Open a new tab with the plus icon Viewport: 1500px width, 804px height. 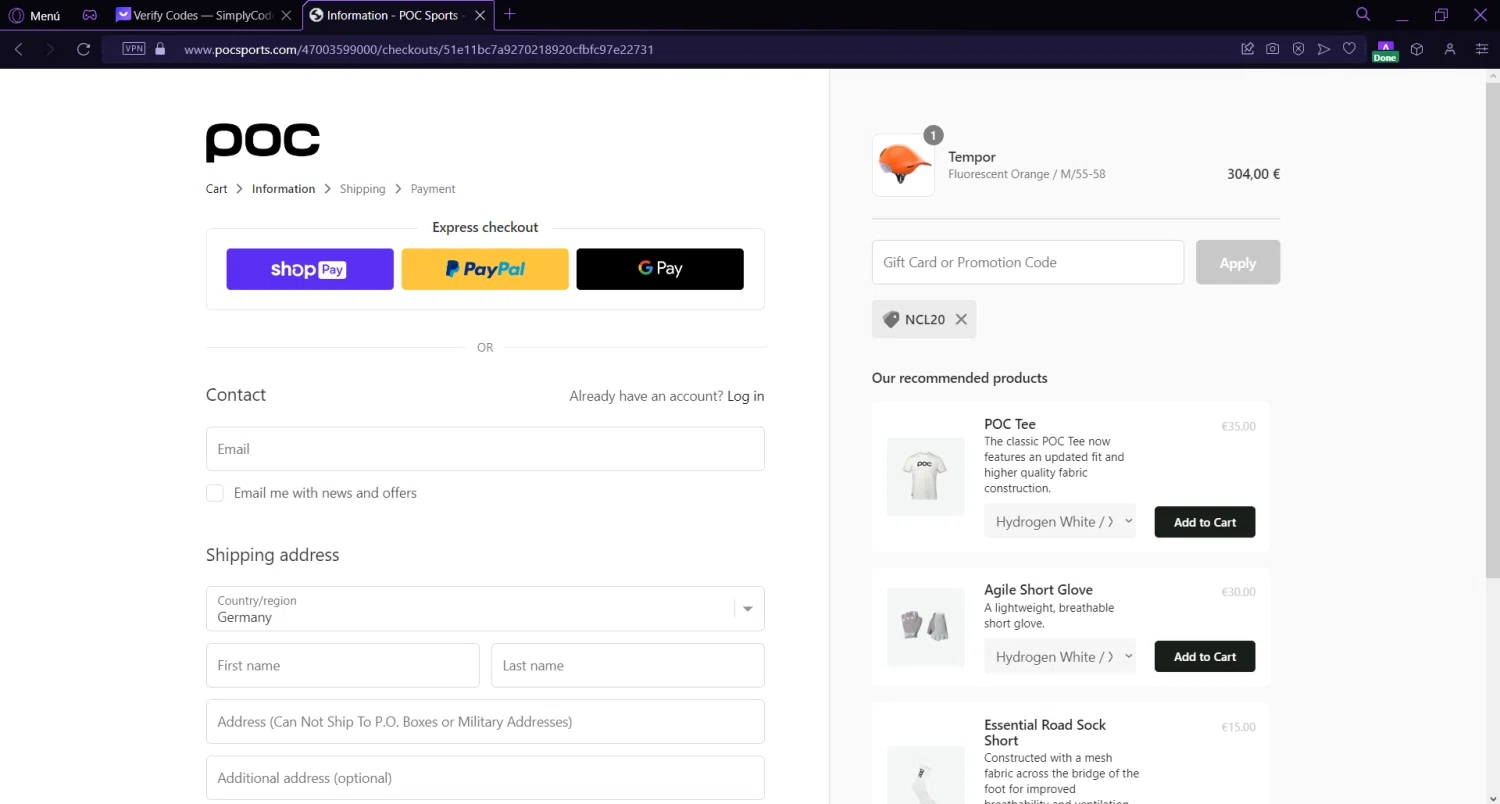point(510,14)
